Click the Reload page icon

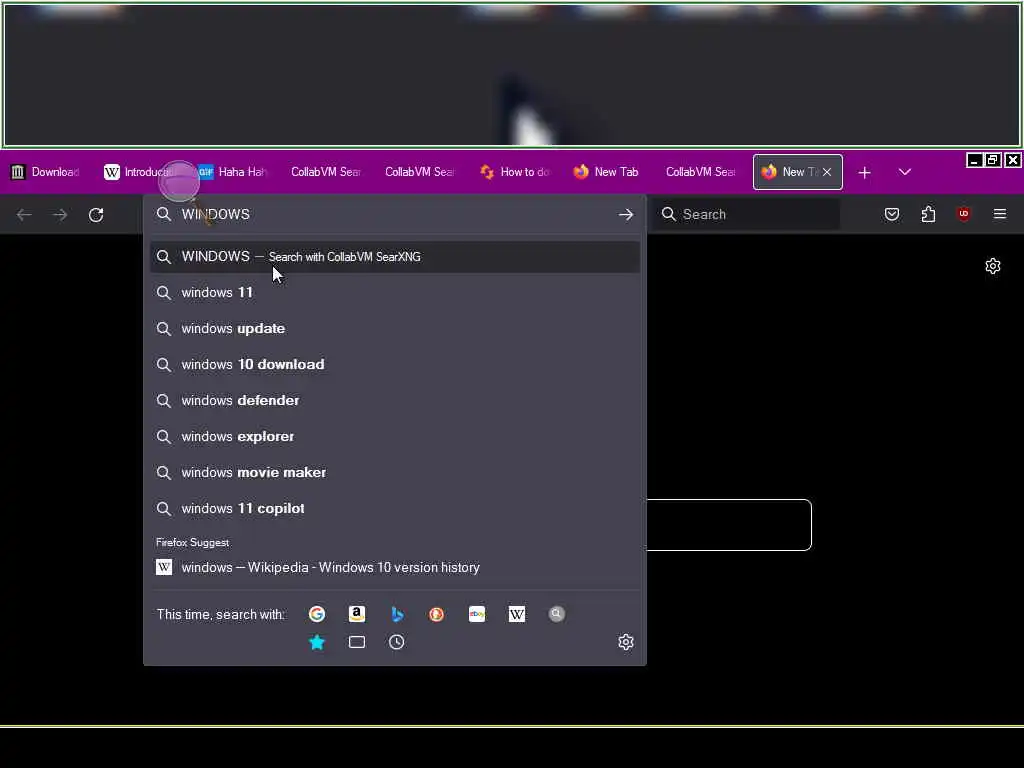96,215
